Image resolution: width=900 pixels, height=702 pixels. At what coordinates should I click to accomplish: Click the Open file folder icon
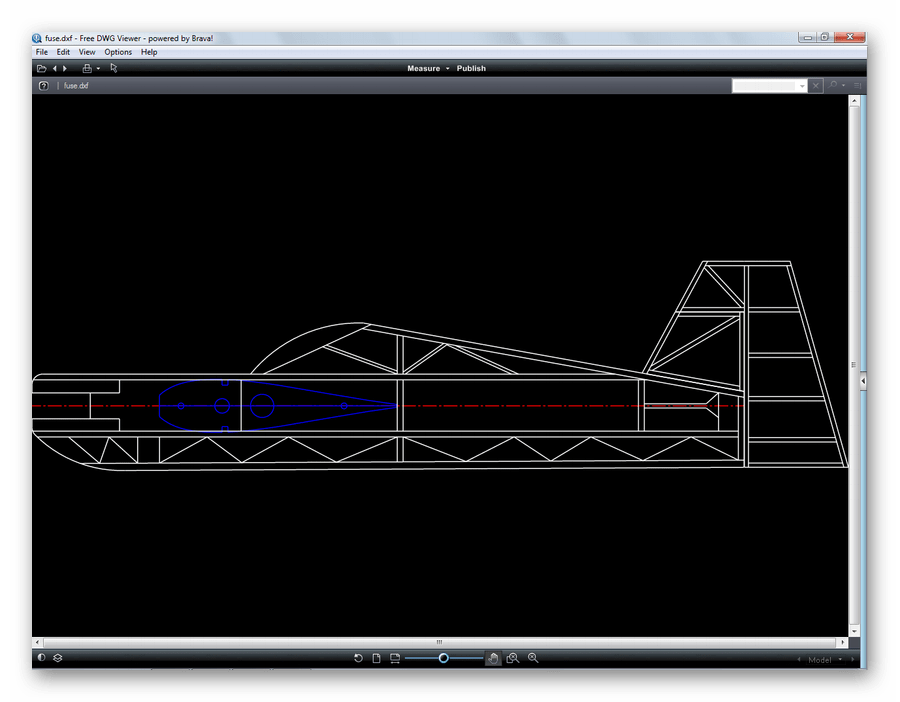point(41,68)
